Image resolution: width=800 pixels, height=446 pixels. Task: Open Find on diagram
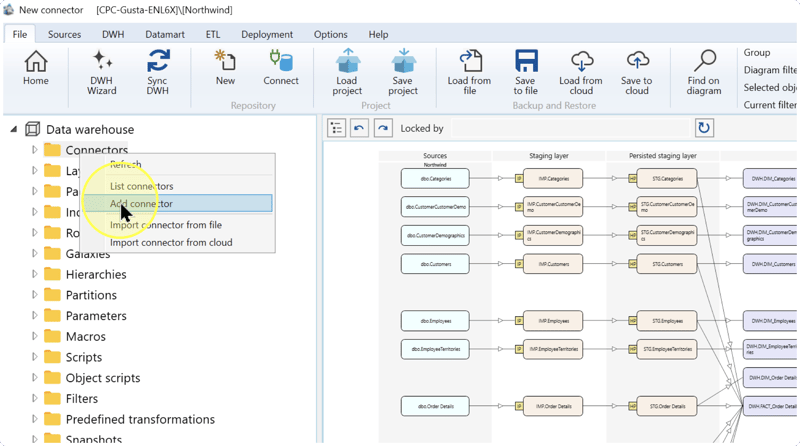coord(704,72)
